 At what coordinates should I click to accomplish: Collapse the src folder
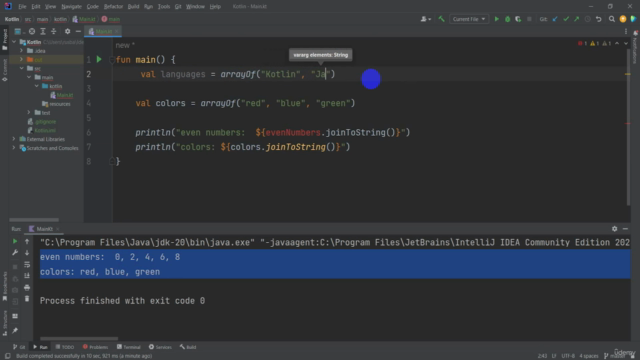tap(22, 68)
